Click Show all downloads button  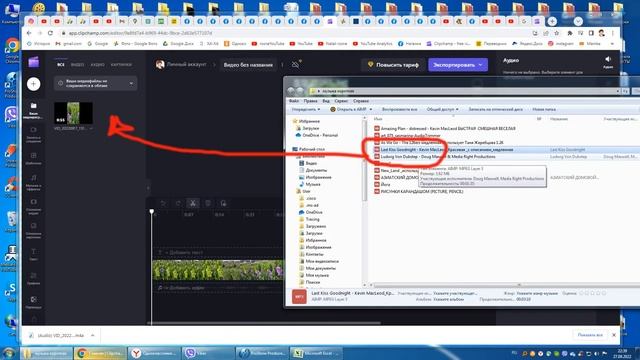coord(590,335)
